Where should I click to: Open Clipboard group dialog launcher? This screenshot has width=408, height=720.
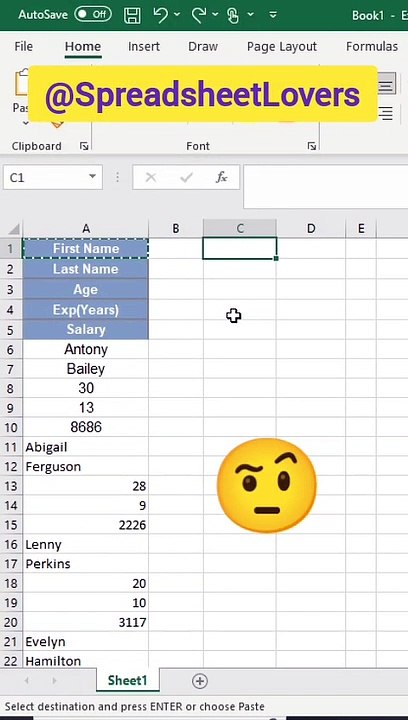coord(84,146)
